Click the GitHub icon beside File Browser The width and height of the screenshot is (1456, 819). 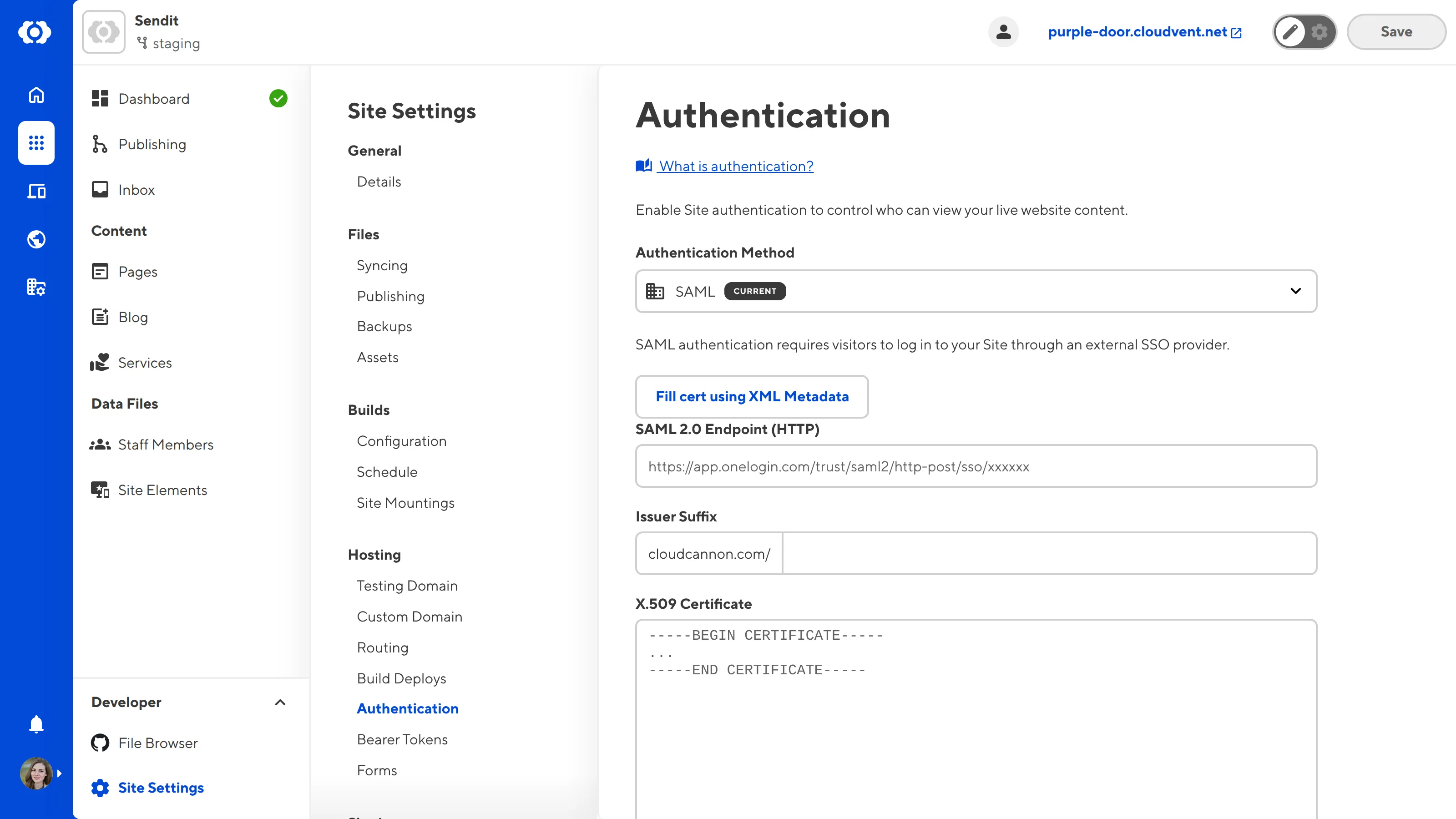[x=100, y=743]
